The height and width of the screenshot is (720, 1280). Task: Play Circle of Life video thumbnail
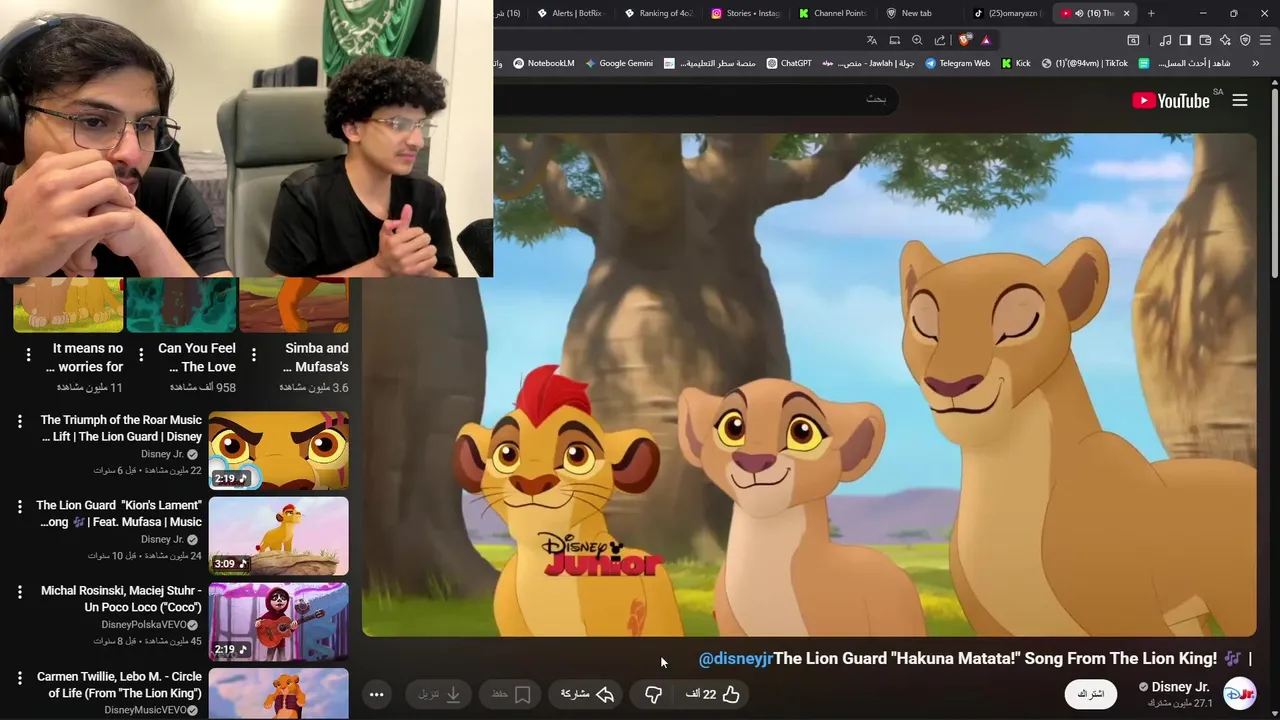coord(278,693)
